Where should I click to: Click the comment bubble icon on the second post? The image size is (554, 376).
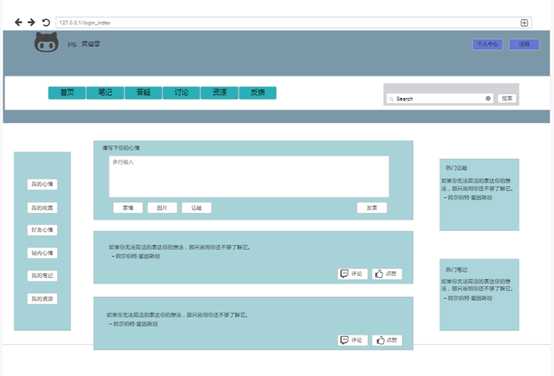(x=344, y=340)
